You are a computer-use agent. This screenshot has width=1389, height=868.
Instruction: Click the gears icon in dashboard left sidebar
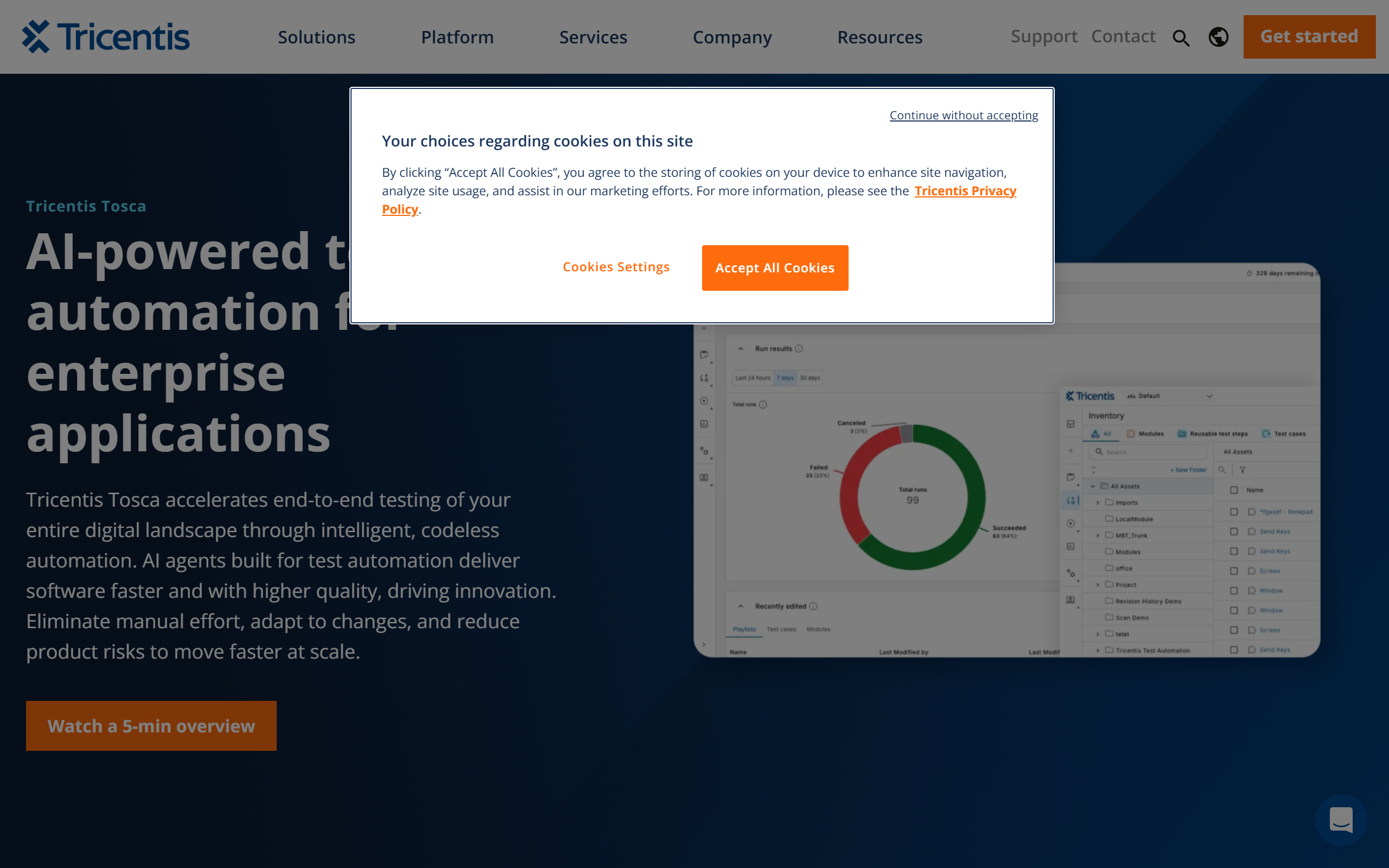coord(704,451)
